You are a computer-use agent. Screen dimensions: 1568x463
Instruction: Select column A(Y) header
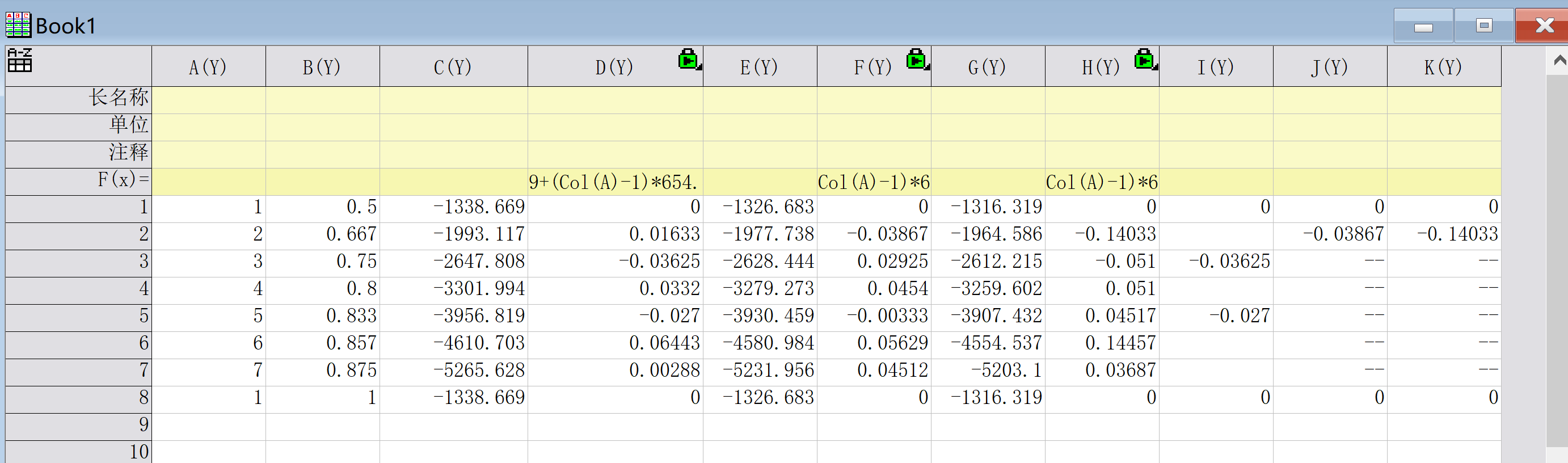[208, 66]
